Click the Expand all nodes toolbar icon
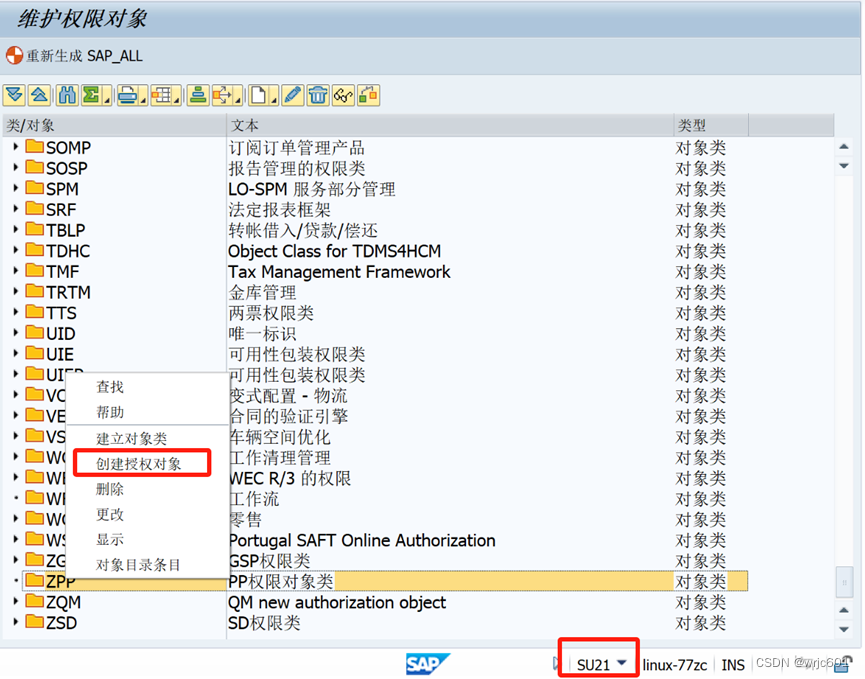The width and height of the screenshot is (865, 679). [x=14, y=95]
